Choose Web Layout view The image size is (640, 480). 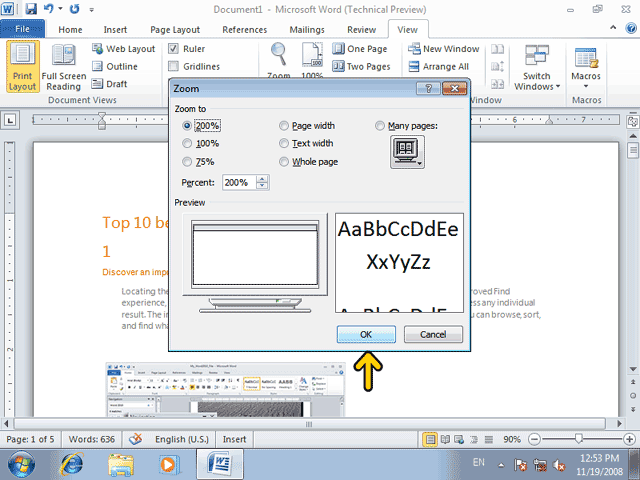[x=124, y=49]
